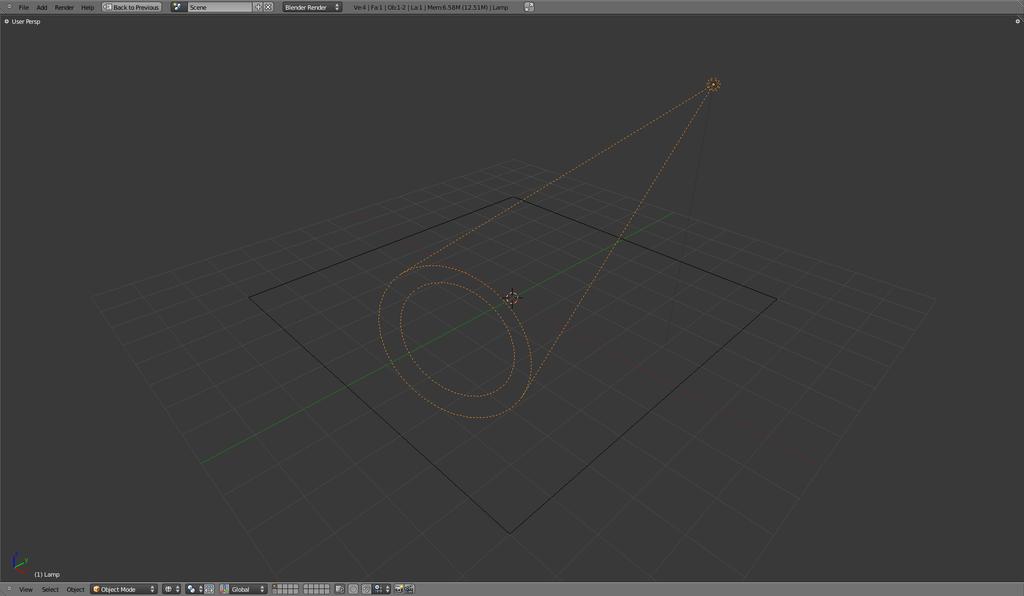Screen dimensions: 1024x596
Task: Open the Blender Render engine dropdown
Action: click(x=312, y=7)
